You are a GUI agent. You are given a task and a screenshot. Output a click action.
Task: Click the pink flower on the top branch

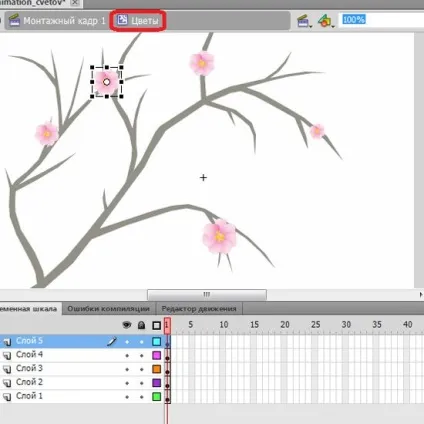[x=202, y=63]
